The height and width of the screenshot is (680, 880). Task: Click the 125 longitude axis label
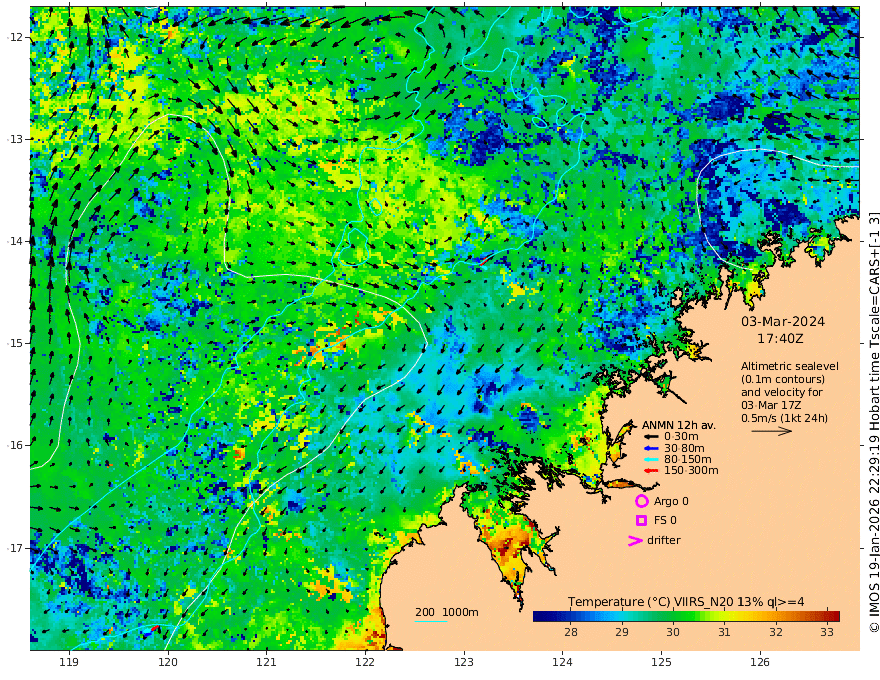pyautogui.click(x=661, y=663)
